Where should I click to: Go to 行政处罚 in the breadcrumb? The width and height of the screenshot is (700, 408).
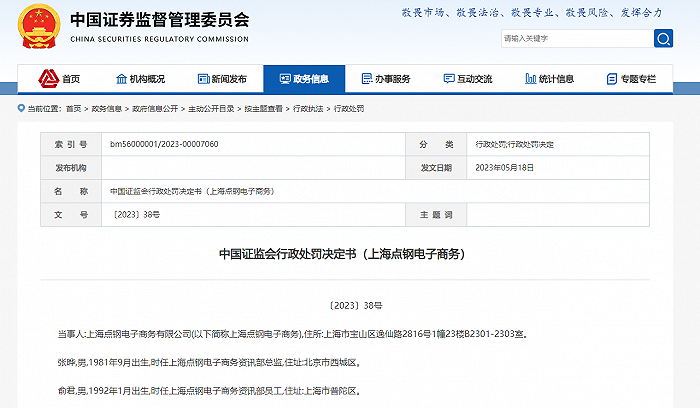coord(349,108)
